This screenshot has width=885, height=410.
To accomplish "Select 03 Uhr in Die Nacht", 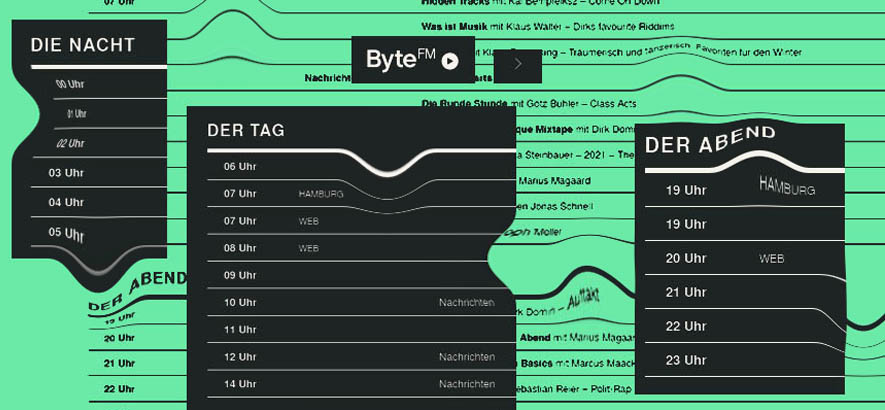I will pyautogui.click(x=66, y=173).
